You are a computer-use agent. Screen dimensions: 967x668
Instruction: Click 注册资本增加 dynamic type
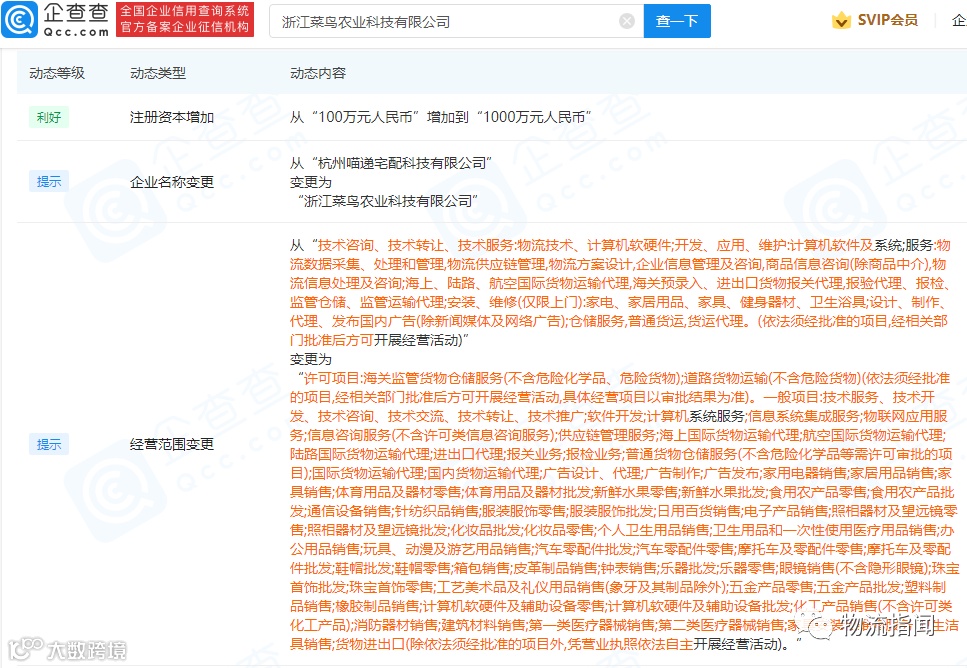[x=171, y=117]
